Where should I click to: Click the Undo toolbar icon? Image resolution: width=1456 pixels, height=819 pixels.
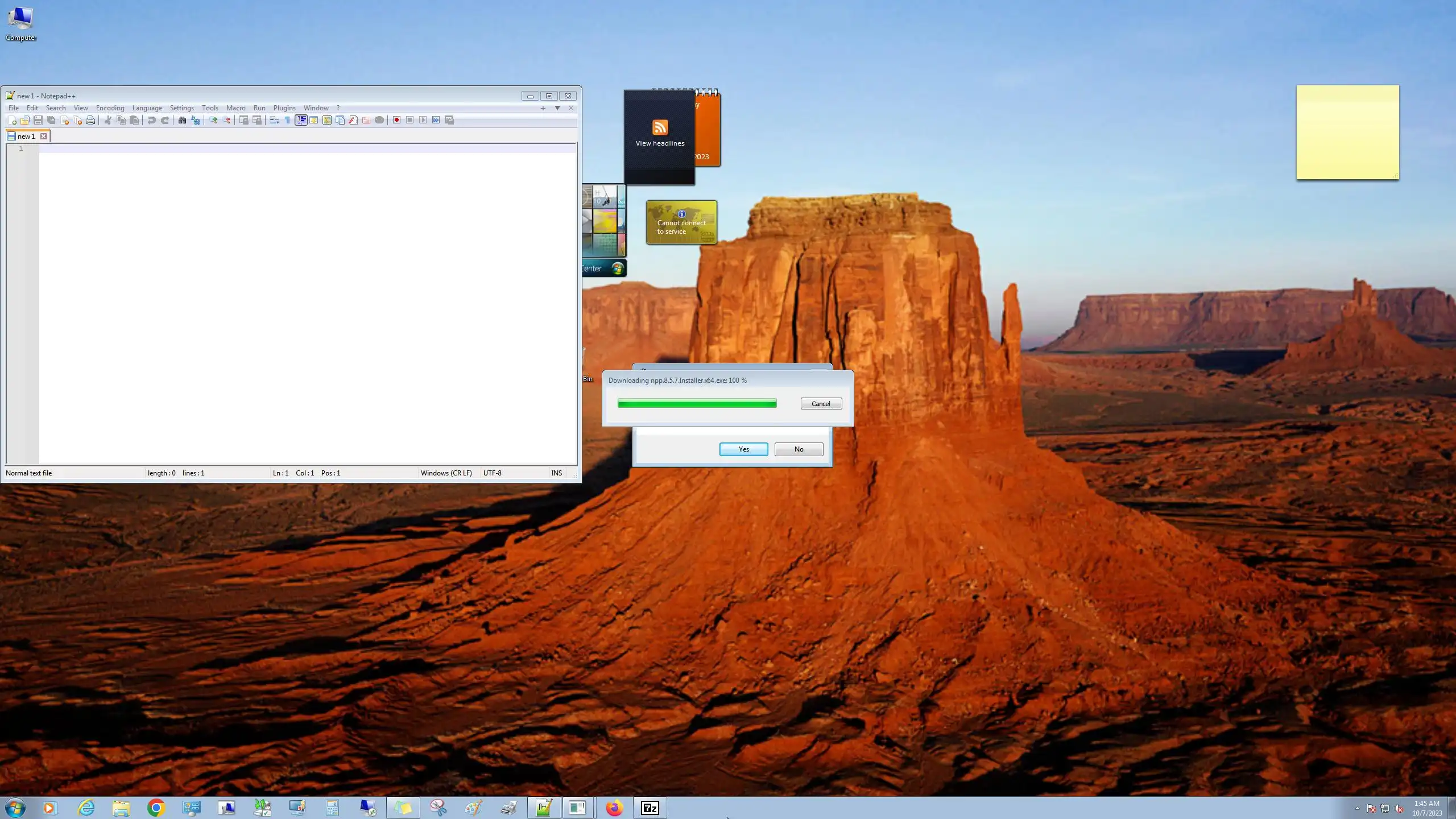151,120
